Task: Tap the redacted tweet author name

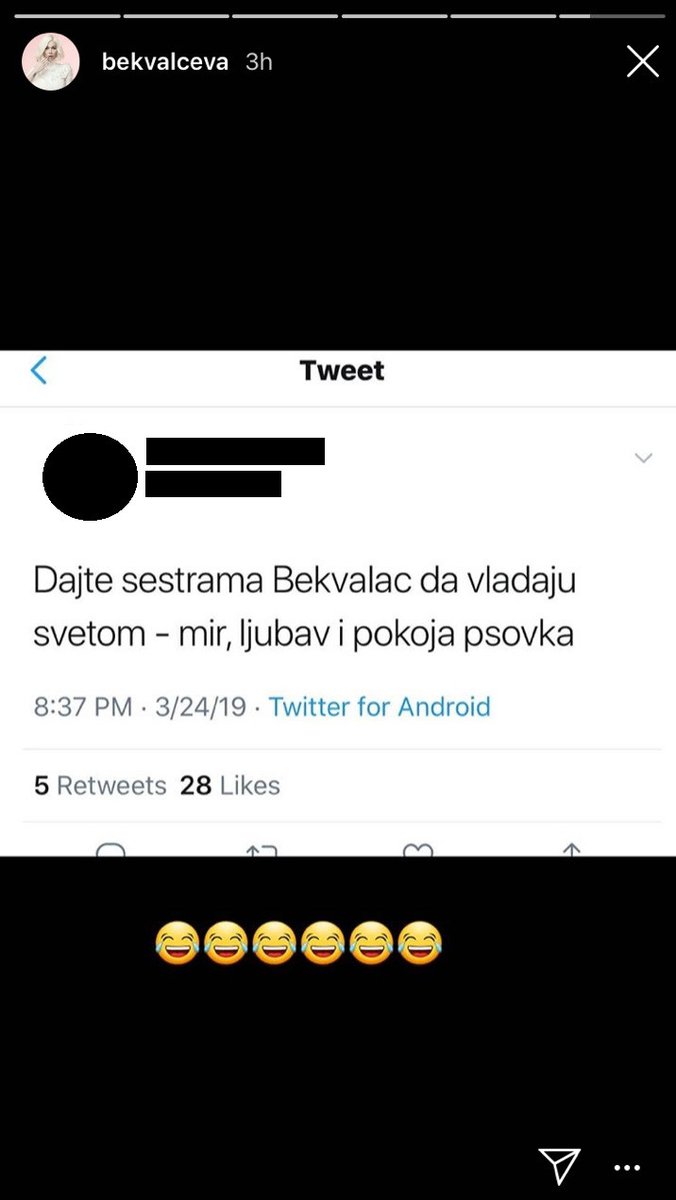Action: [236, 451]
